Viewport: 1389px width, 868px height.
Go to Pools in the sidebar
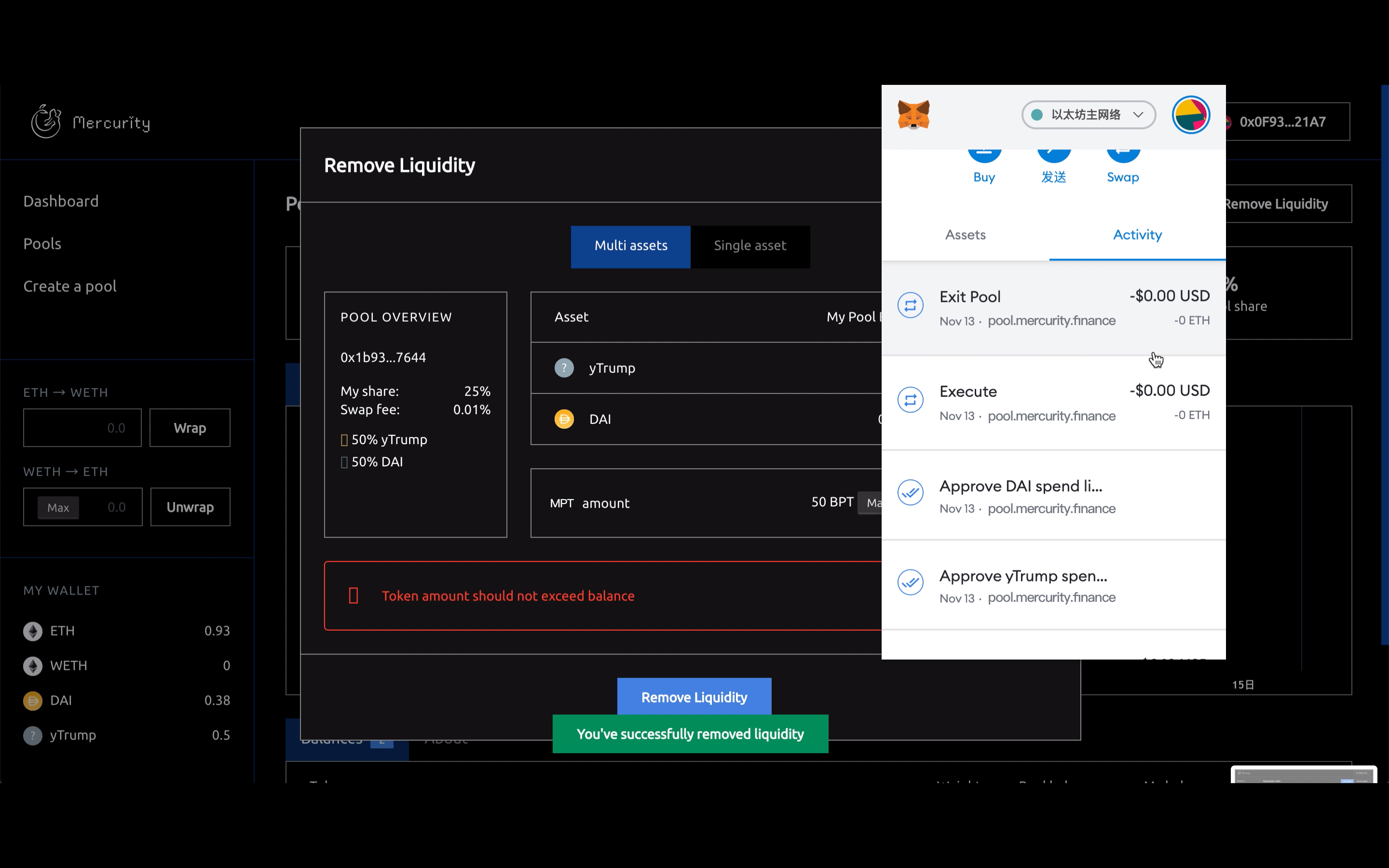pyautogui.click(x=42, y=244)
